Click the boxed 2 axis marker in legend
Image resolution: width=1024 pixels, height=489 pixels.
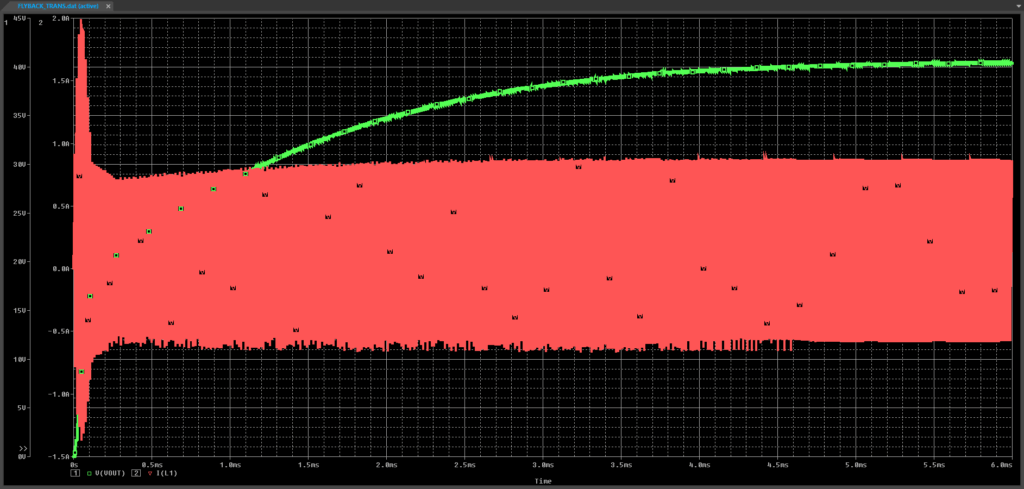[136, 472]
